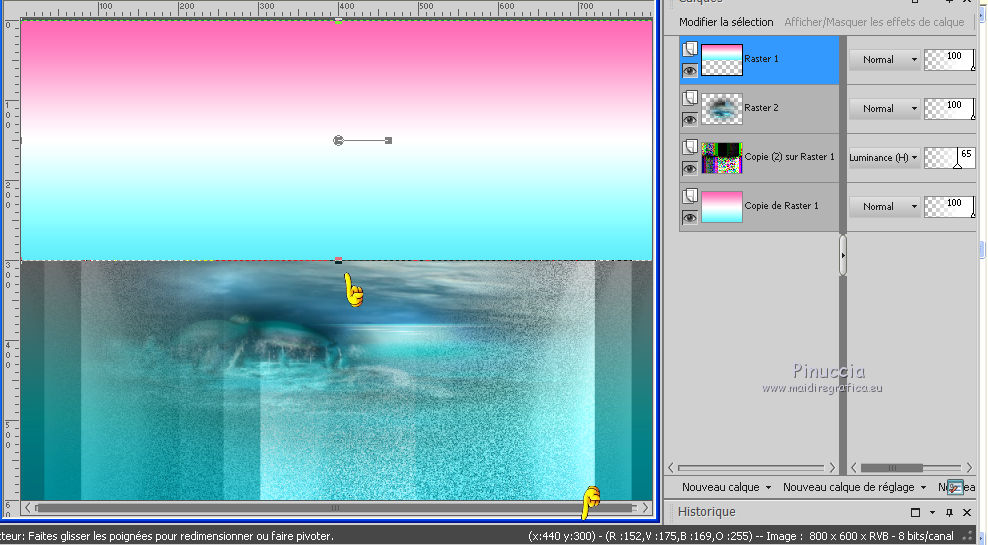Click the status bar hint about resizing handles
Viewport: 988px width, 545px height.
coord(167,536)
